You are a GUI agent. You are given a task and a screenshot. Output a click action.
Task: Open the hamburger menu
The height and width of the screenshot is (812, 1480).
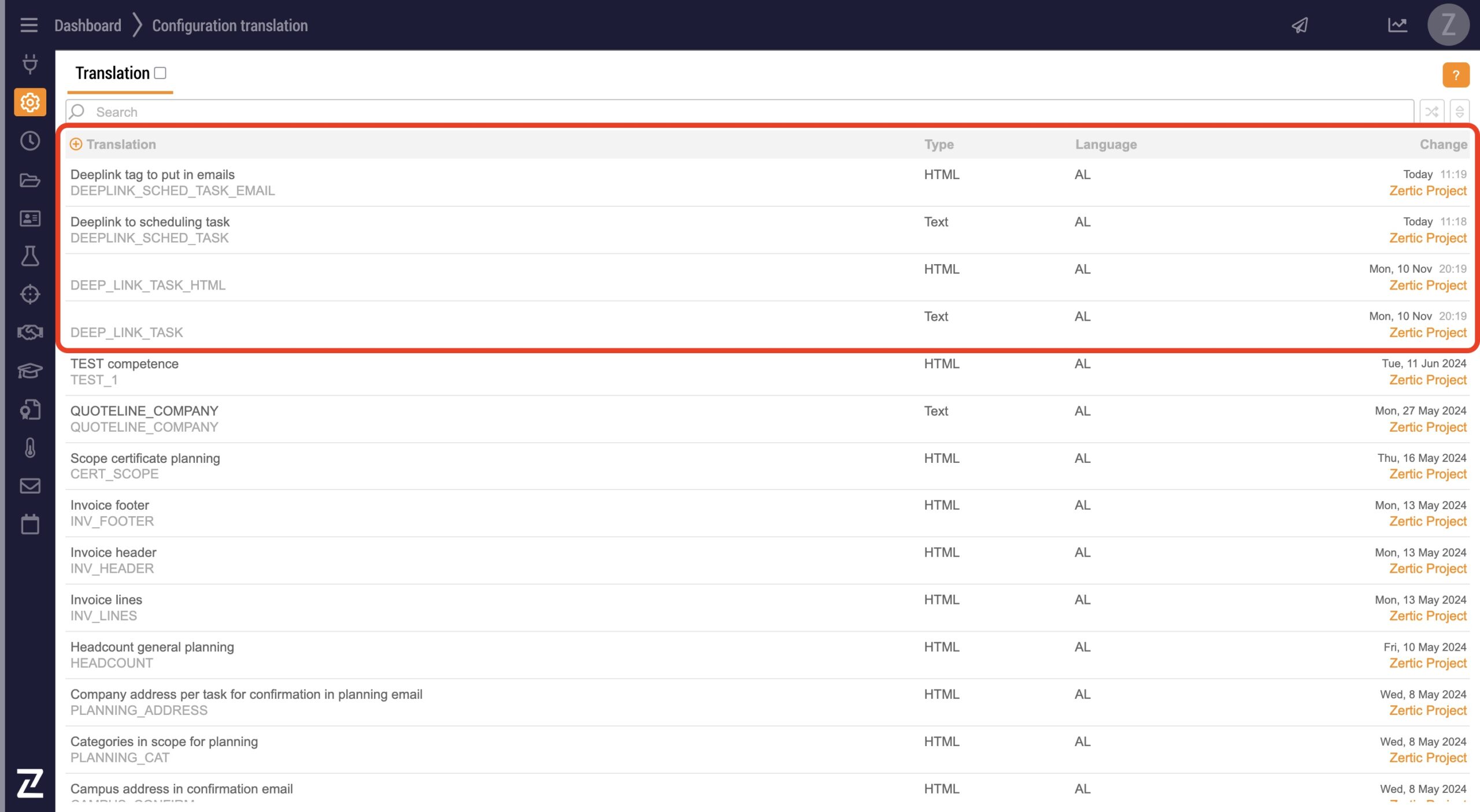pos(28,25)
